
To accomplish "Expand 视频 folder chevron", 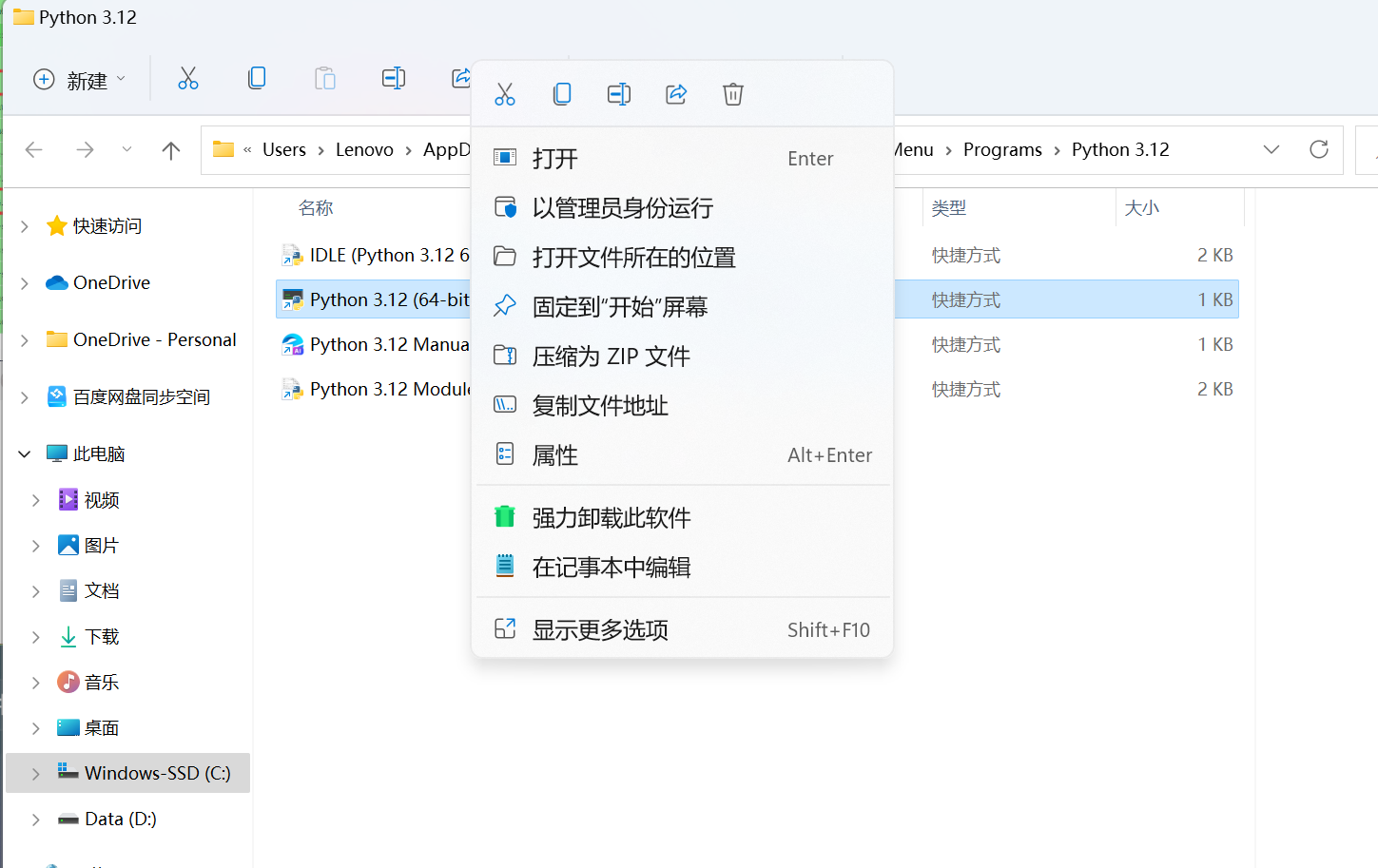I will point(36,500).
